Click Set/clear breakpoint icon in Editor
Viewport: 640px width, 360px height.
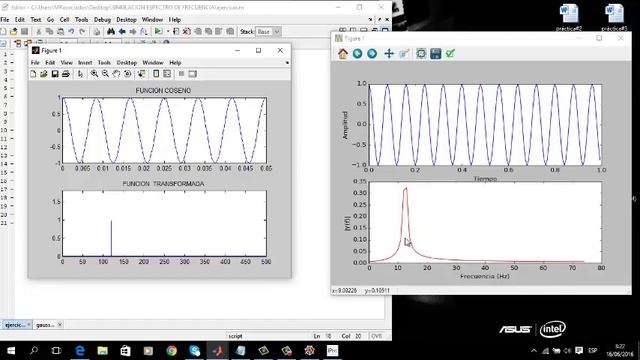pyautogui.click(x=176, y=31)
